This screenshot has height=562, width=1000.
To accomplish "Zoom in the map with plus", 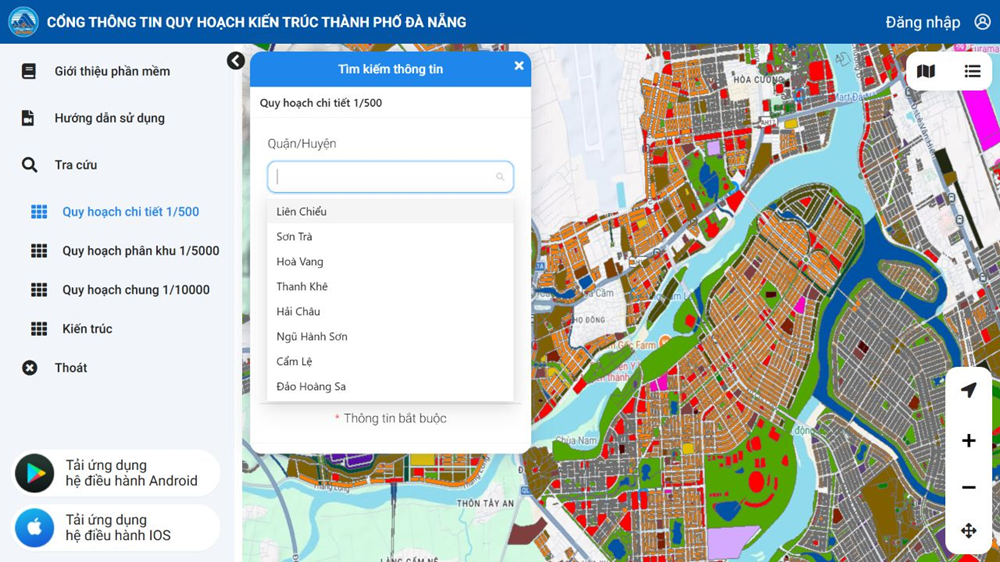I will tap(969, 440).
